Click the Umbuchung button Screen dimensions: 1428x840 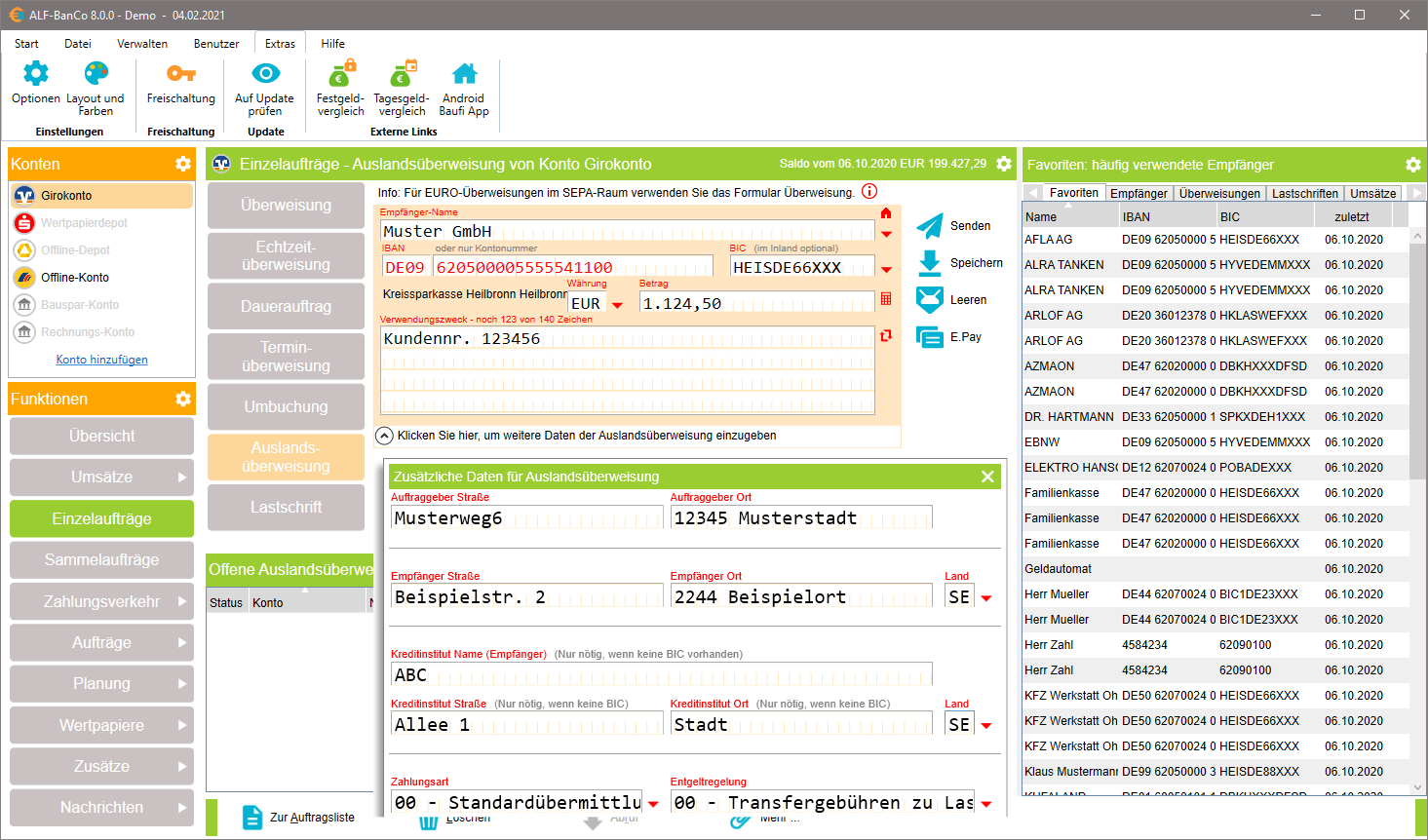coord(287,406)
